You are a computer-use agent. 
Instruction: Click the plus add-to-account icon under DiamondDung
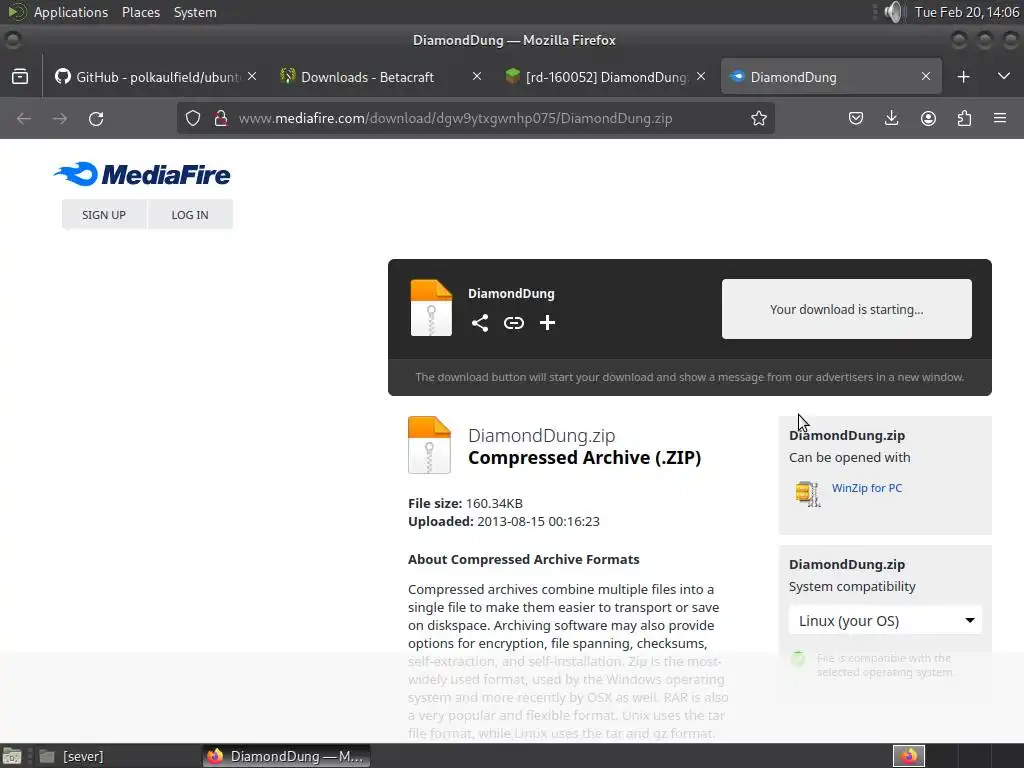coord(547,323)
